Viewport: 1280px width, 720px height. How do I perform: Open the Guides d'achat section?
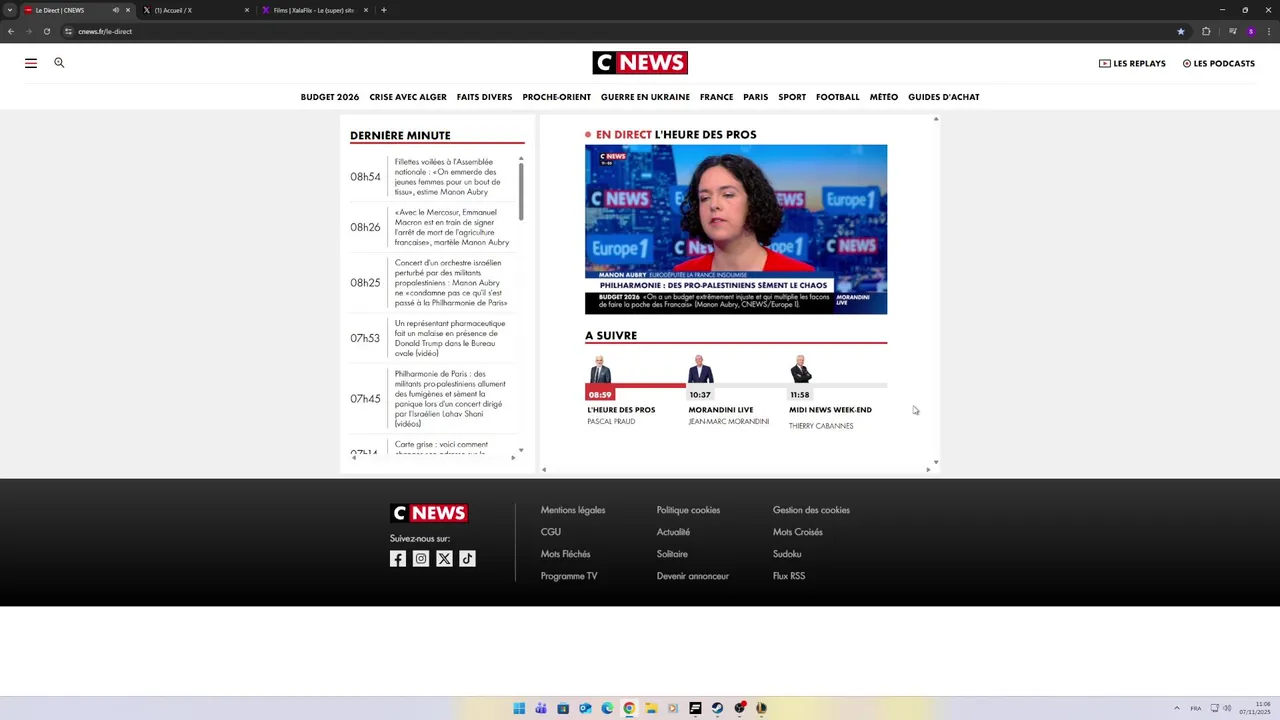943,97
